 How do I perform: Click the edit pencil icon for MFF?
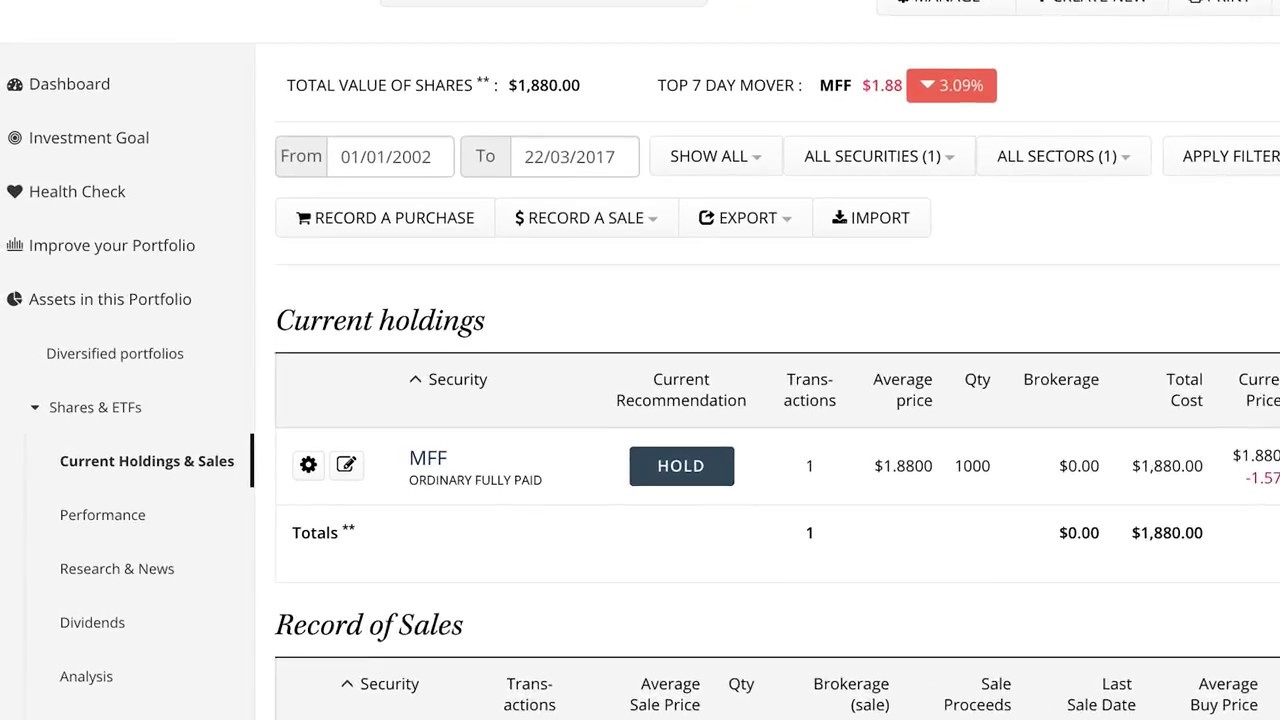pyautogui.click(x=346, y=465)
